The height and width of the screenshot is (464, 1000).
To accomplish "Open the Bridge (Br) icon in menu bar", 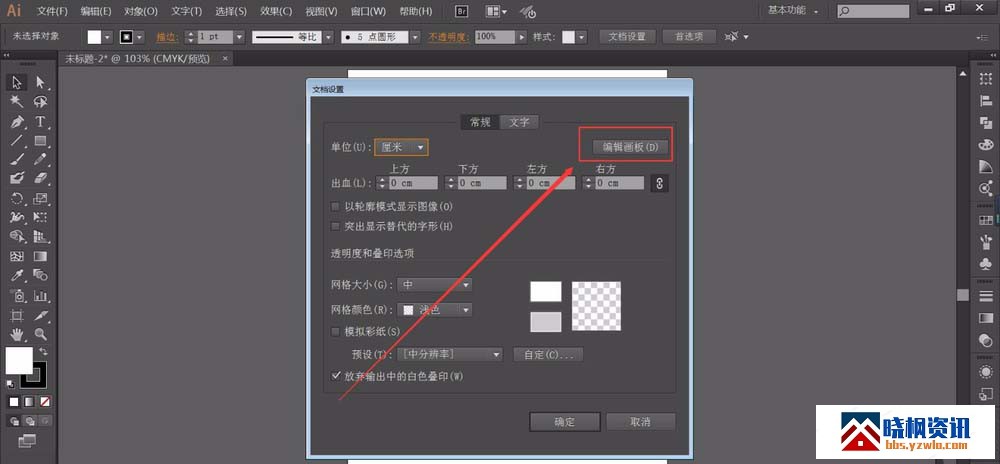I will (x=462, y=11).
